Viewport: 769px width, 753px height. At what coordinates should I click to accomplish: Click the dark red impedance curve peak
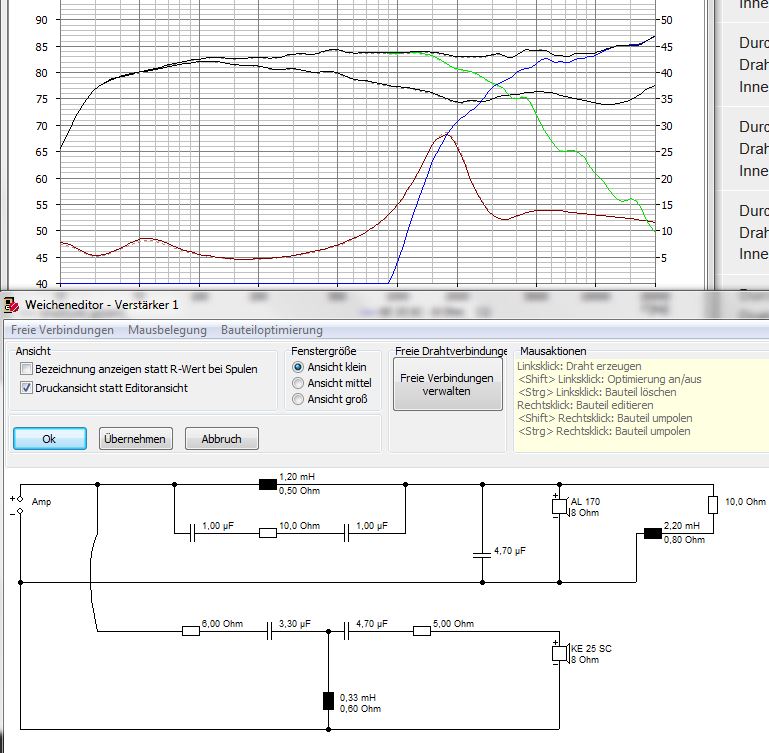click(444, 134)
